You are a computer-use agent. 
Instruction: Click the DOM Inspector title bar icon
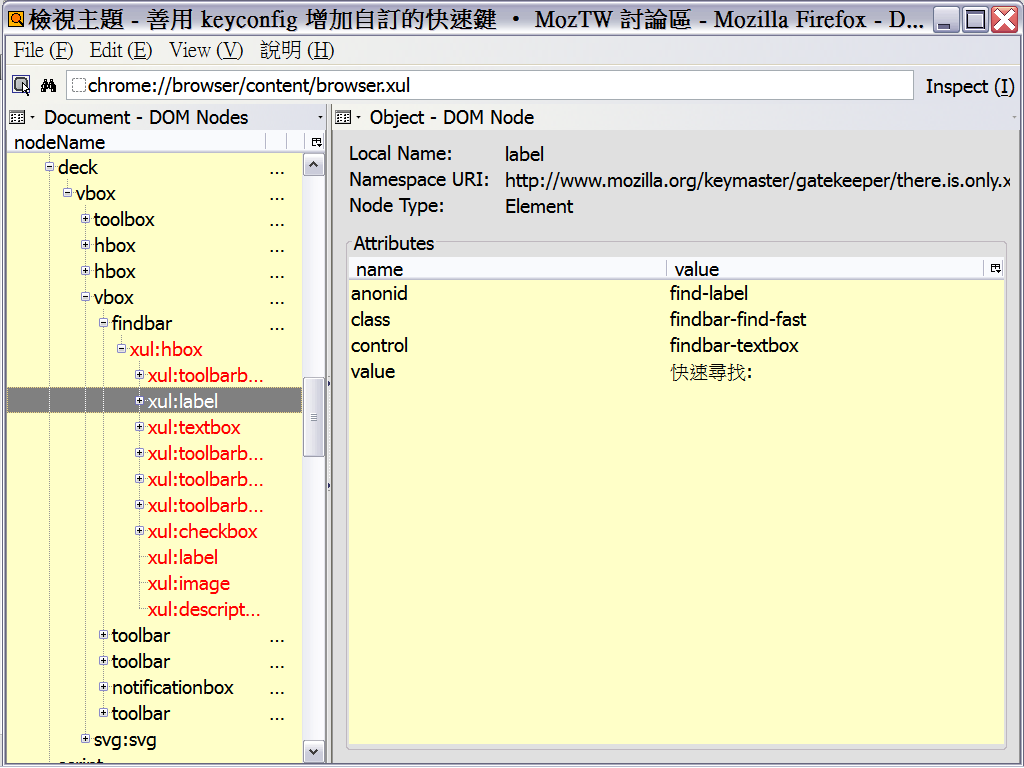click(16, 20)
